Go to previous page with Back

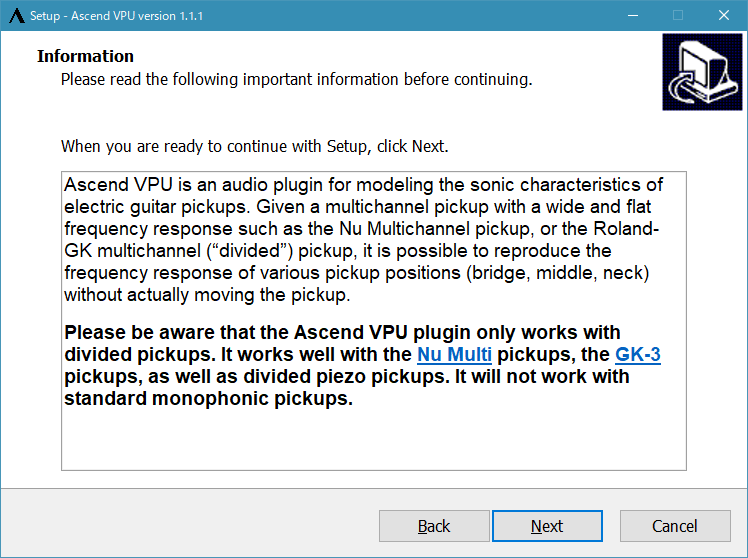pyautogui.click(x=434, y=526)
